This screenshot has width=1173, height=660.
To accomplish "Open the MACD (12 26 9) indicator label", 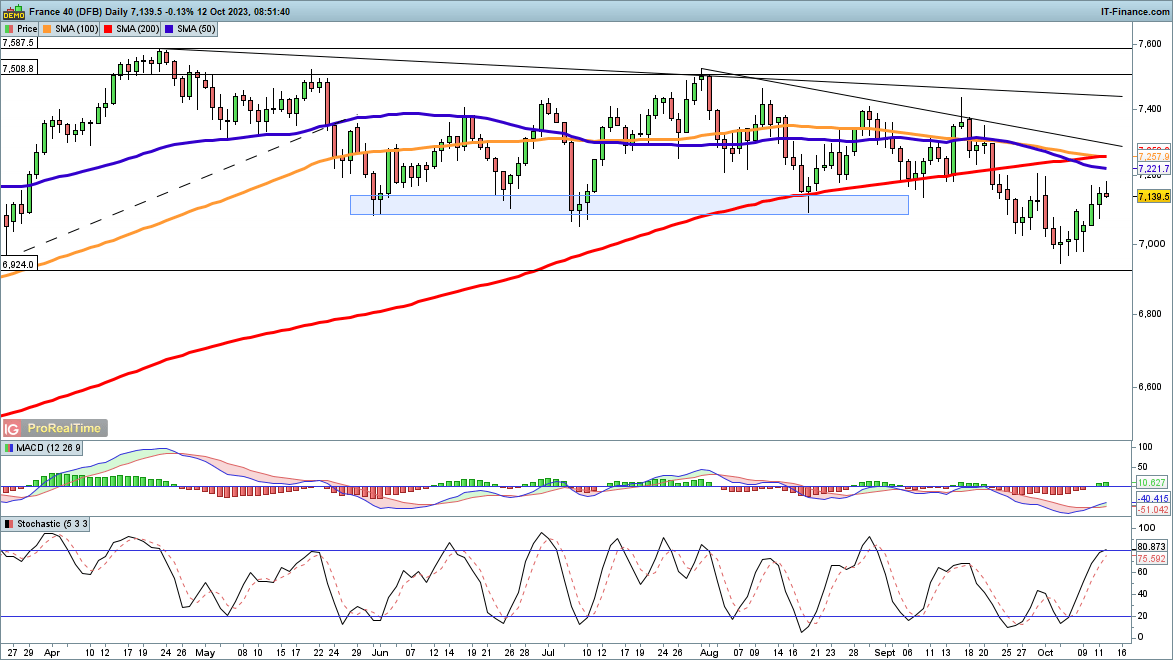I will (x=48, y=448).
